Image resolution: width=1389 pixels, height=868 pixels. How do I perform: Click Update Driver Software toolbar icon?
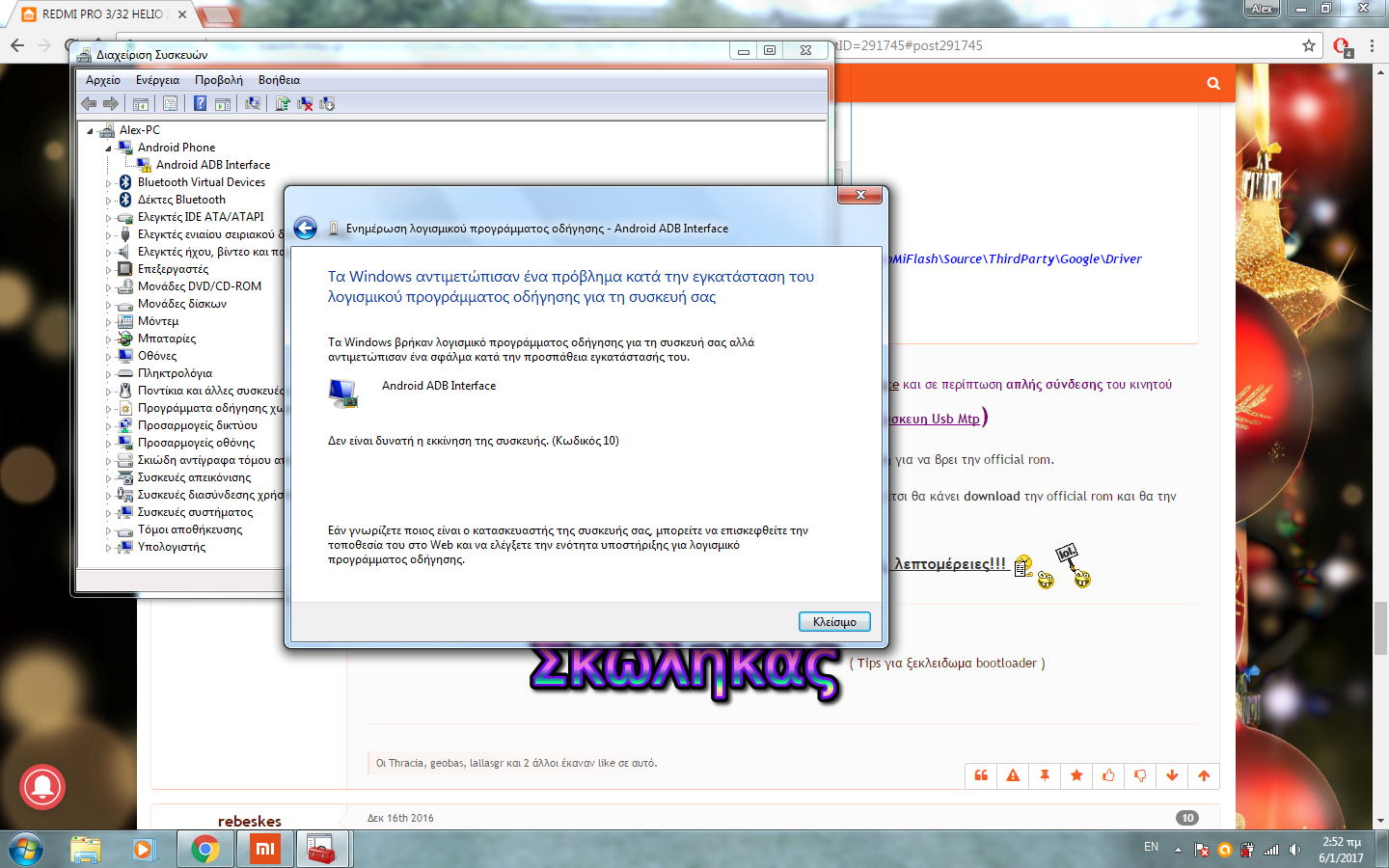283,103
